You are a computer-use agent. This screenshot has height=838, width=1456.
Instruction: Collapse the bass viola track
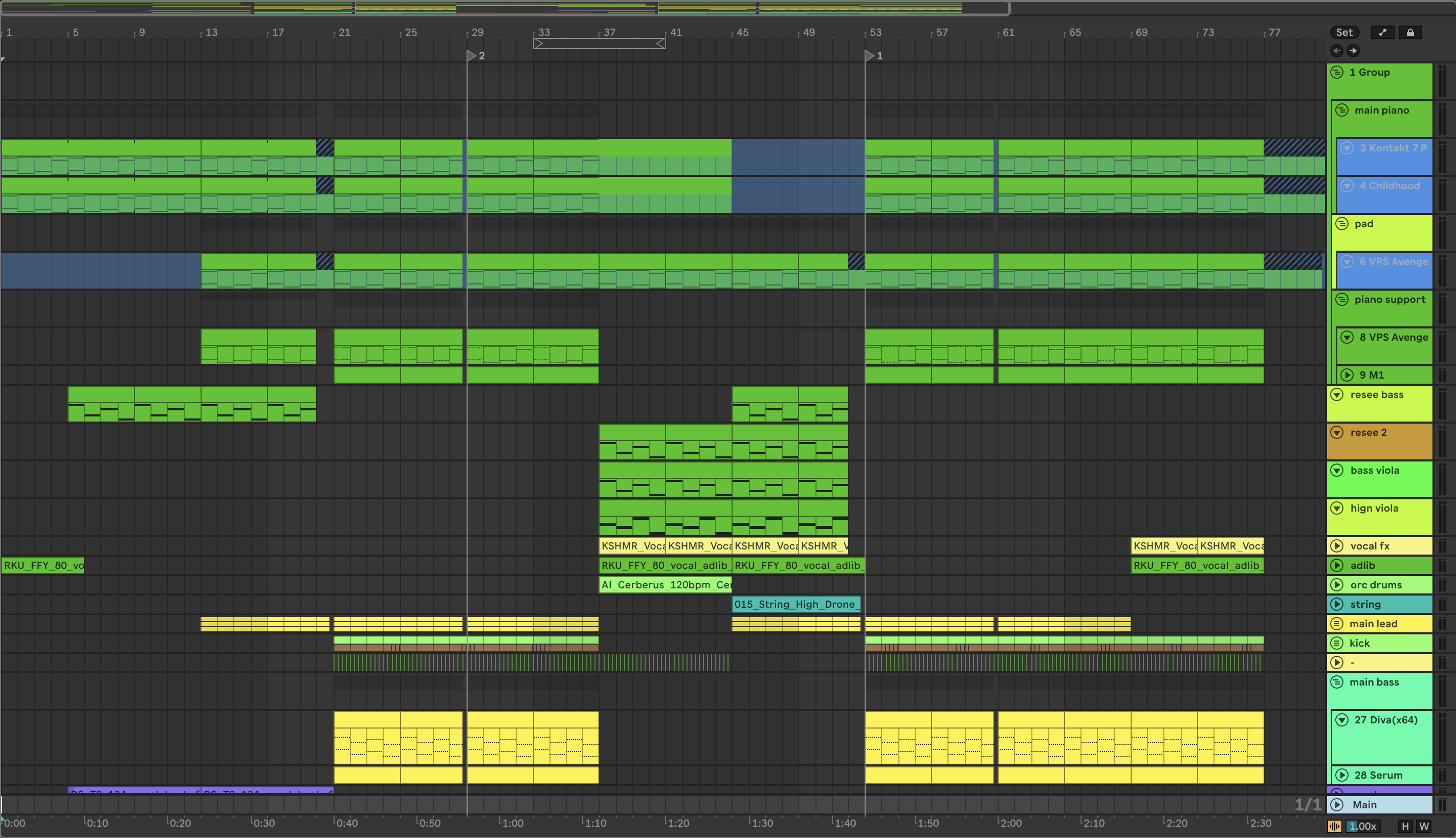(x=1337, y=471)
